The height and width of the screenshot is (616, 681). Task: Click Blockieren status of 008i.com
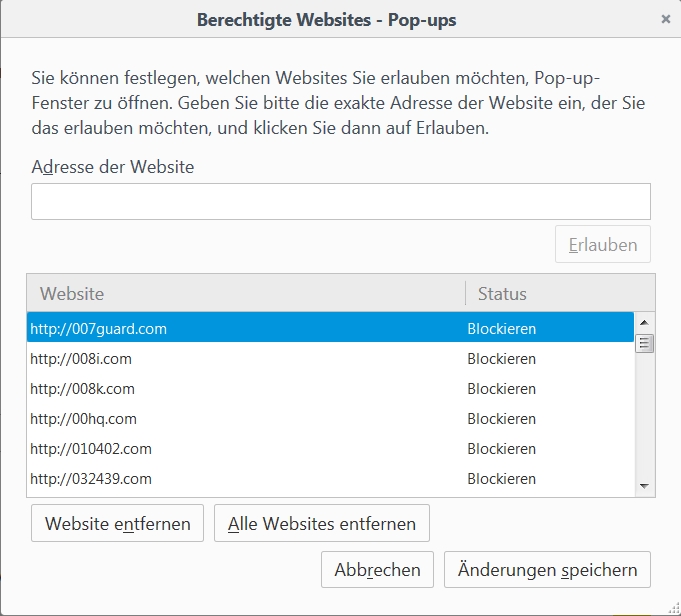(501, 358)
